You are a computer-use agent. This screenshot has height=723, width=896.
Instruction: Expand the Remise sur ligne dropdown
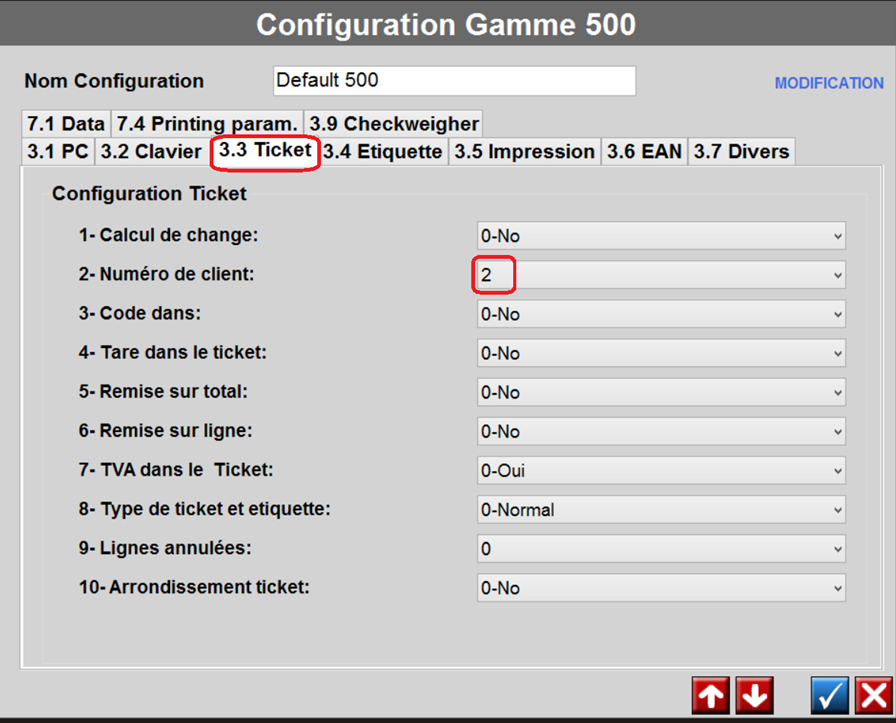click(661, 431)
